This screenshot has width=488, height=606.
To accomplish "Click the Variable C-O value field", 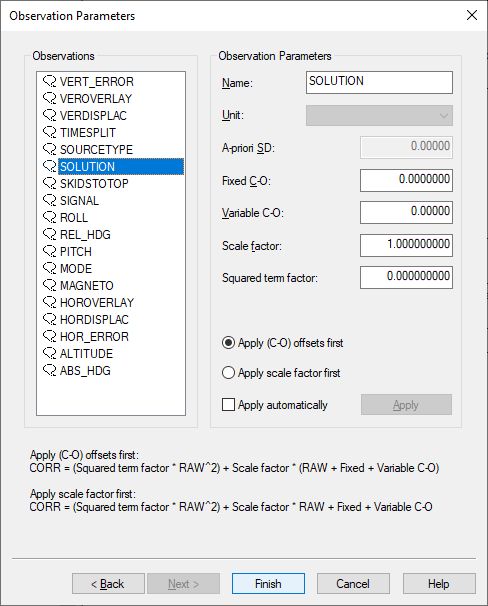I will point(406,212).
